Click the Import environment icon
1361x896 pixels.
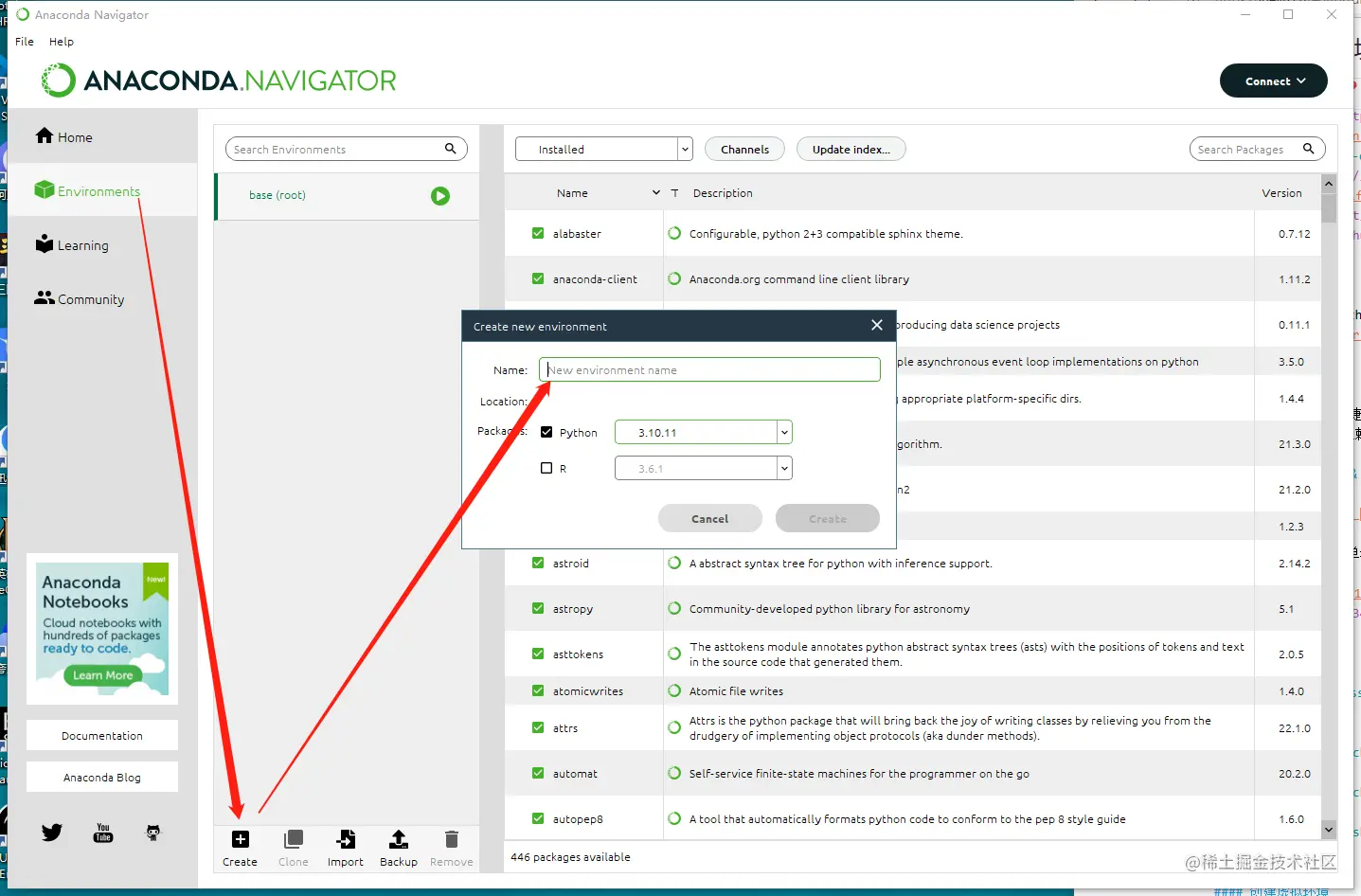click(346, 839)
